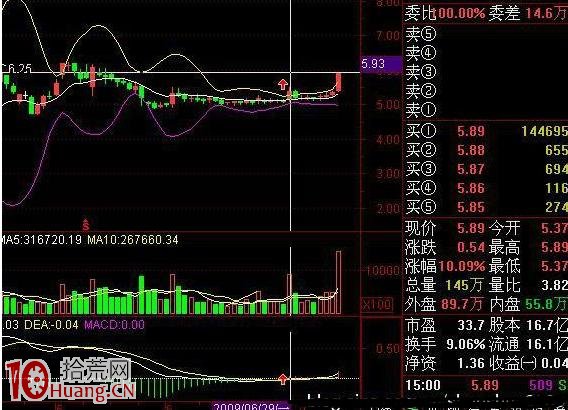Viewport: 568px width, 410px height.
Task: Click the 卖⑤ label
Action: click(x=421, y=34)
